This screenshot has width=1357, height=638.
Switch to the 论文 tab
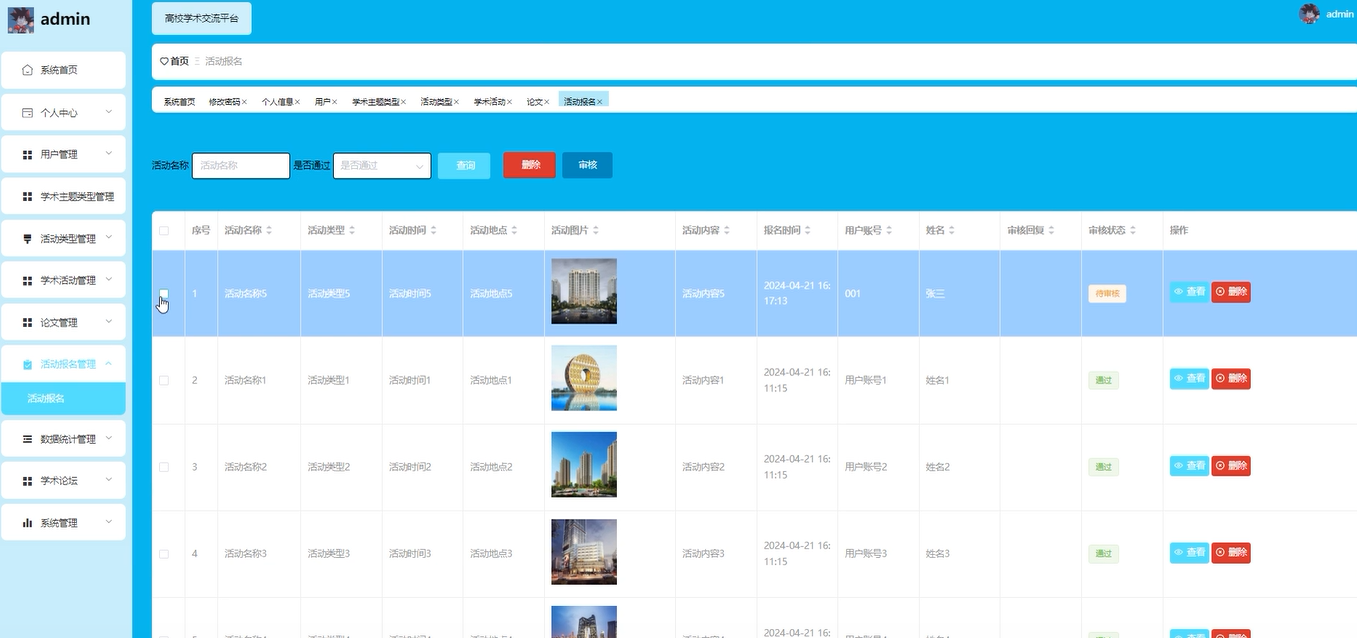[x=534, y=102]
